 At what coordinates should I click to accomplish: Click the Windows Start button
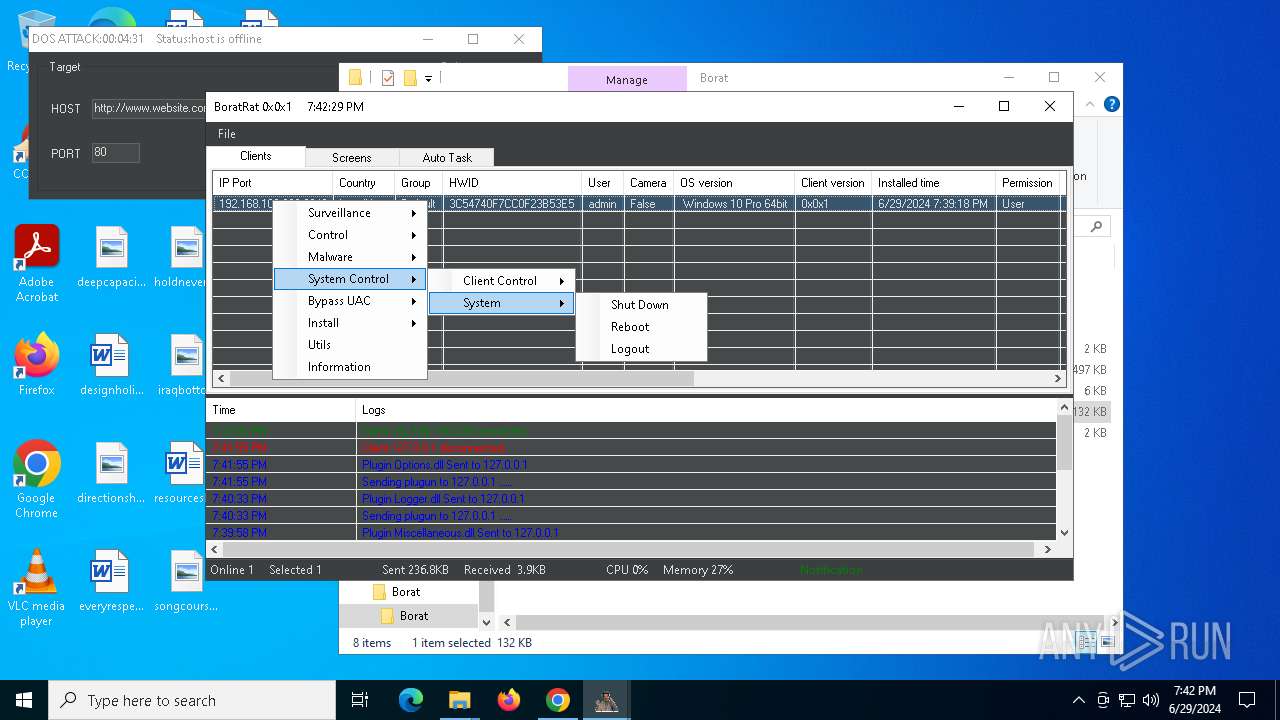click(x=24, y=700)
